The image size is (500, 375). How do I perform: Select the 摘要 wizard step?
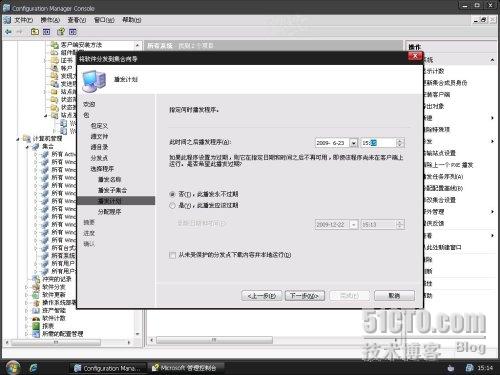(x=89, y=222)
